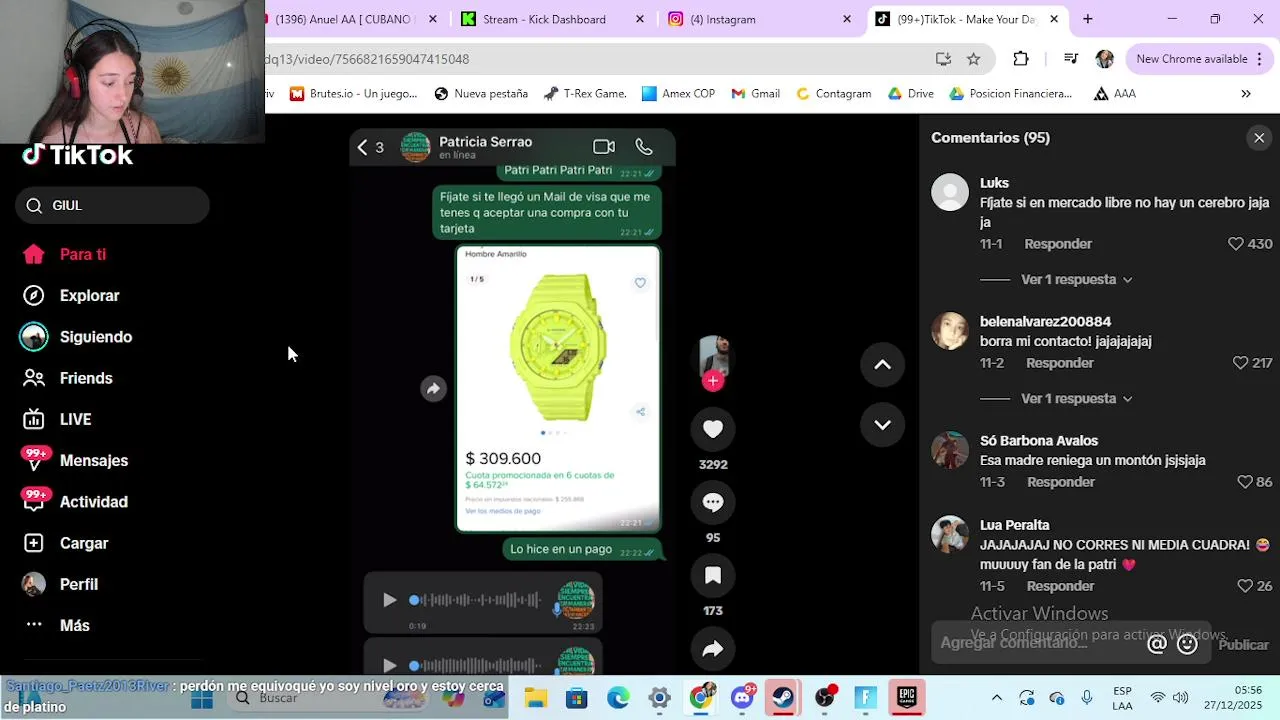Viewport: 1280px width, 720px height.
Task: Reply to Só Barbona Avalos's comment
Action: pos(1061,482)
